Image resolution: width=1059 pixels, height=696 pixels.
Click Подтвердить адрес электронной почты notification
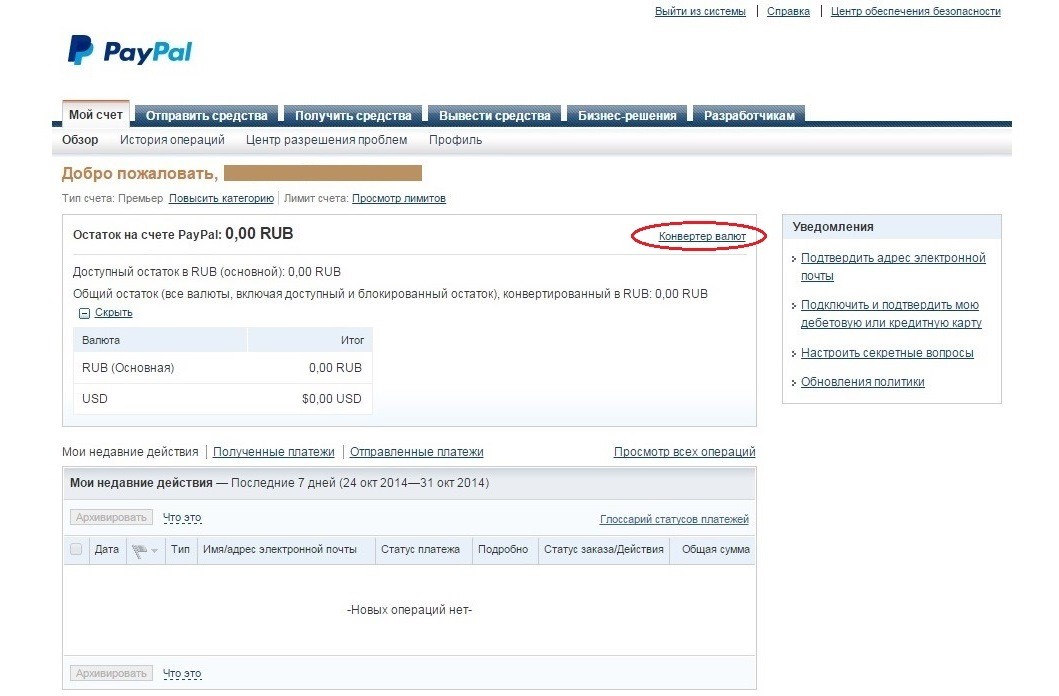(x=893, y=267)
